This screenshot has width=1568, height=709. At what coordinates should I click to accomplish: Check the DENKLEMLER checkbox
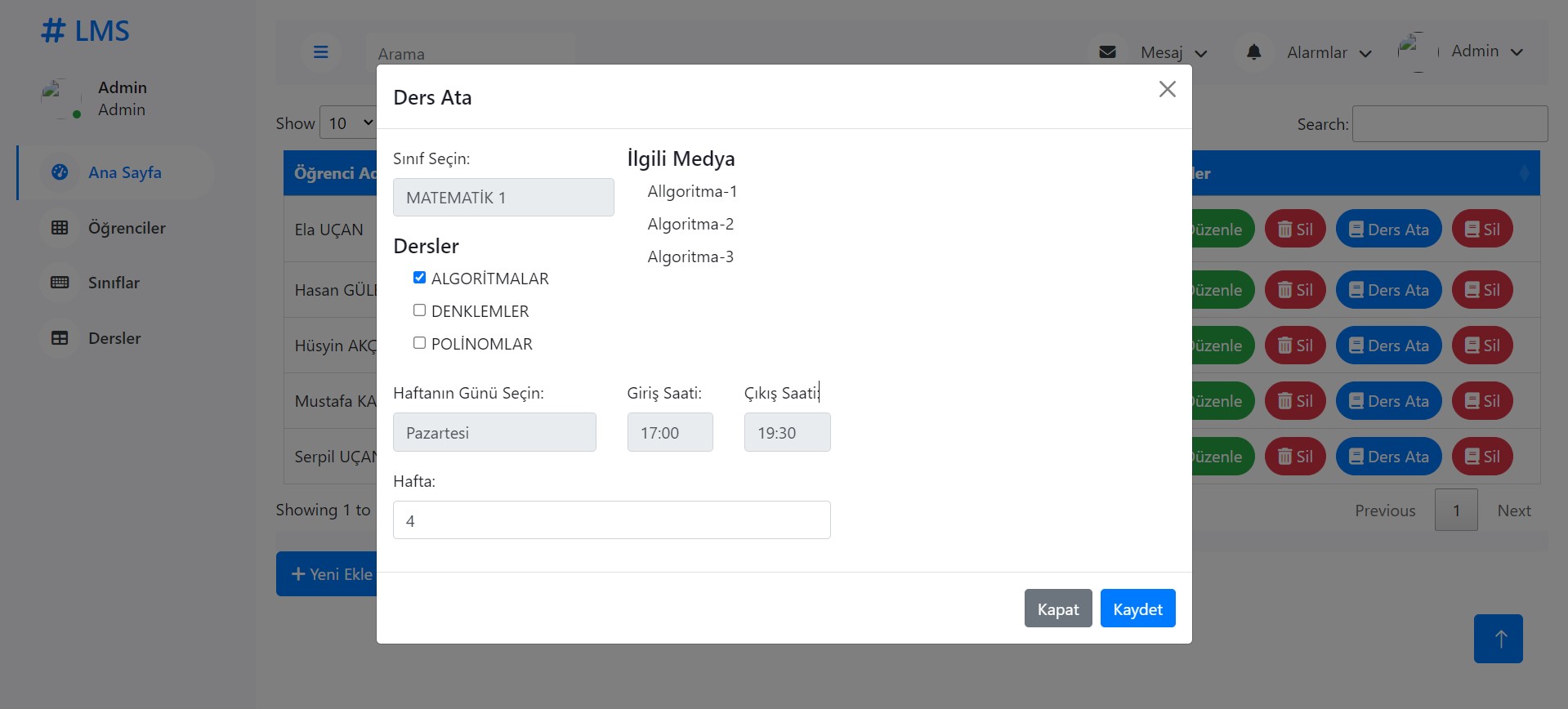coord(419,310)
